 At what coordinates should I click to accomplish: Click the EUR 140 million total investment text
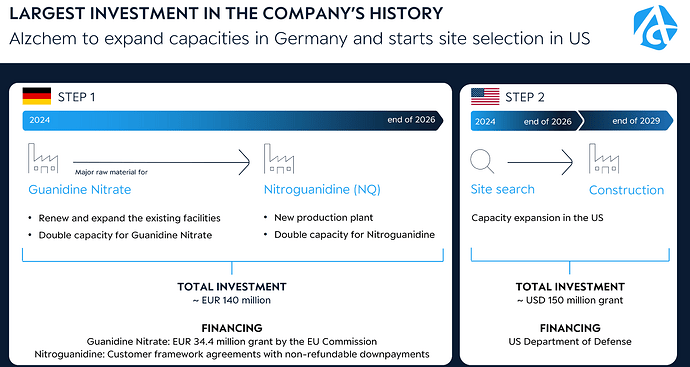point(232,301)
